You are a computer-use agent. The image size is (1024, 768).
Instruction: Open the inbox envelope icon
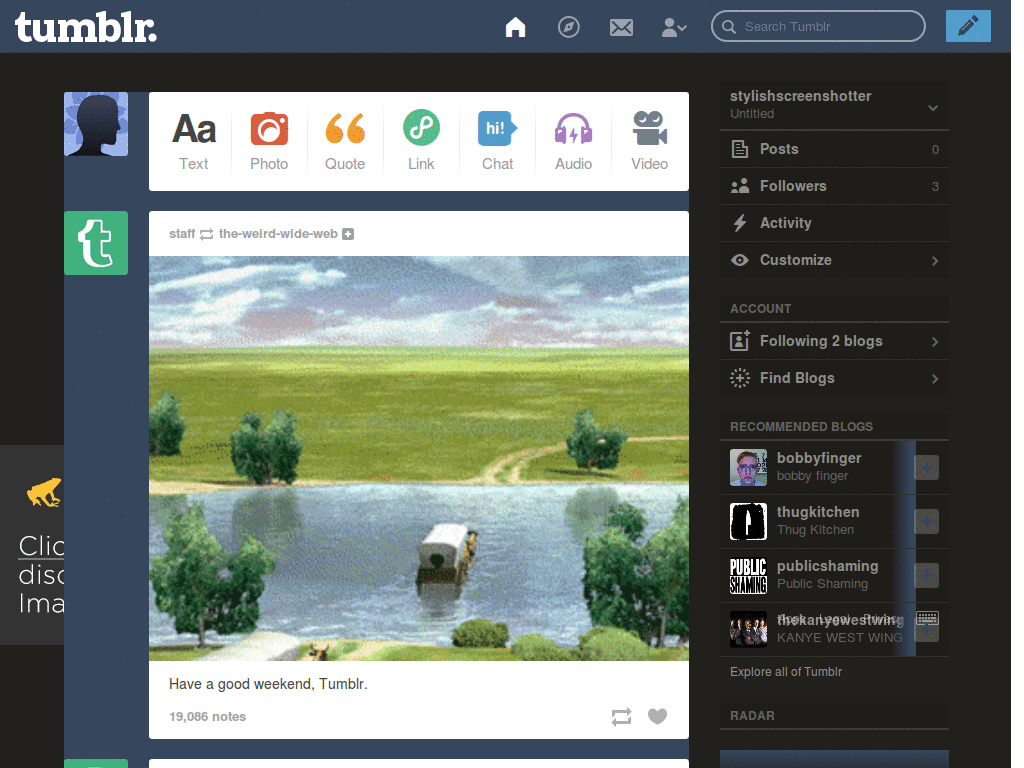(621, 27)
